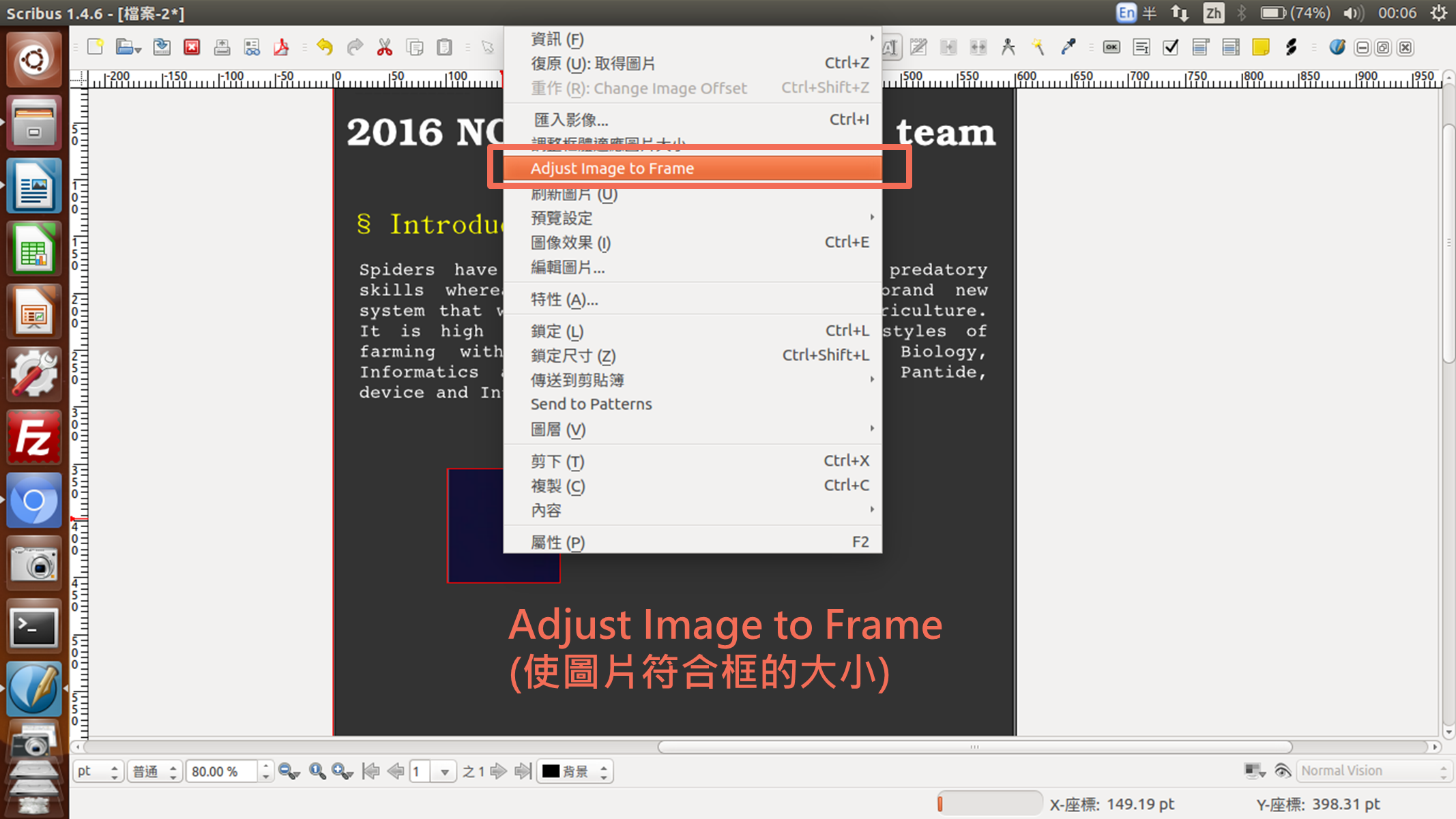The image size is (1456, 819).
Task: Select 剪下 (T) in the context menu
Action: 693,461
